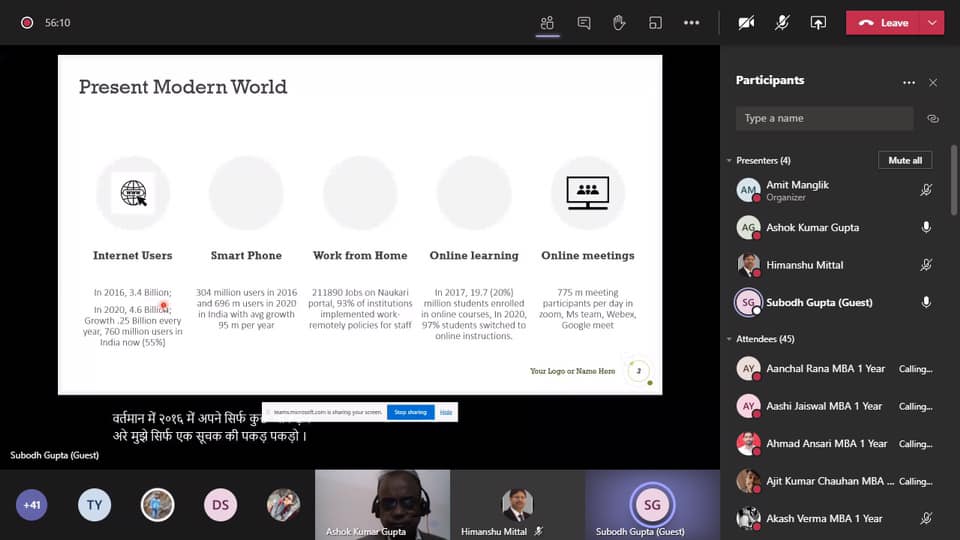
Task: Open Participants panel more options menu
Action: click(x=909, y=83)
